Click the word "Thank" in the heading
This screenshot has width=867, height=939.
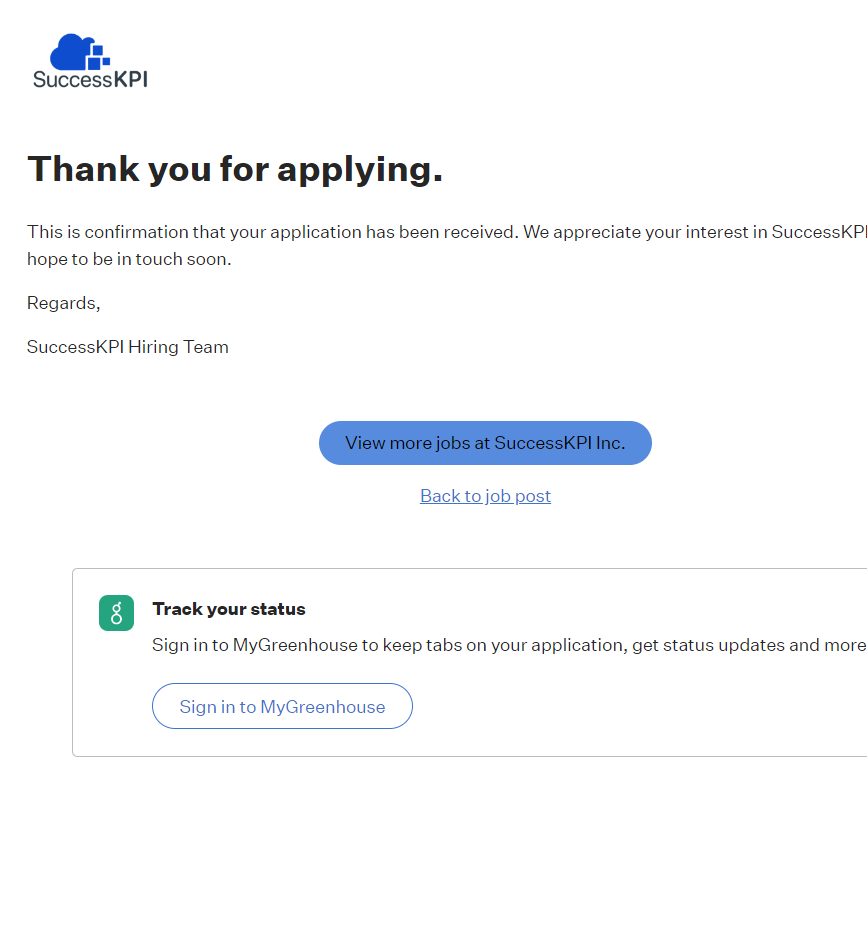click(83, 169)
